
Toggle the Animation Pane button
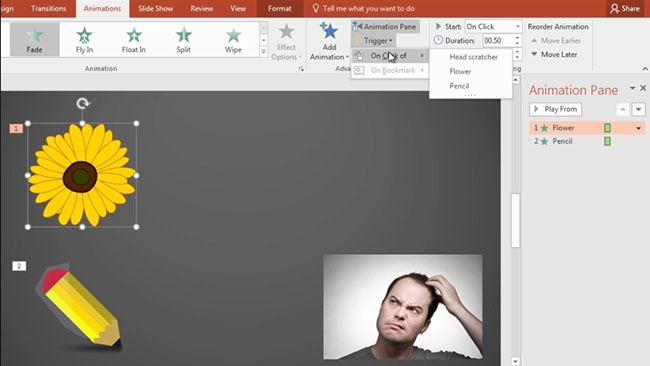coord(385,27)
